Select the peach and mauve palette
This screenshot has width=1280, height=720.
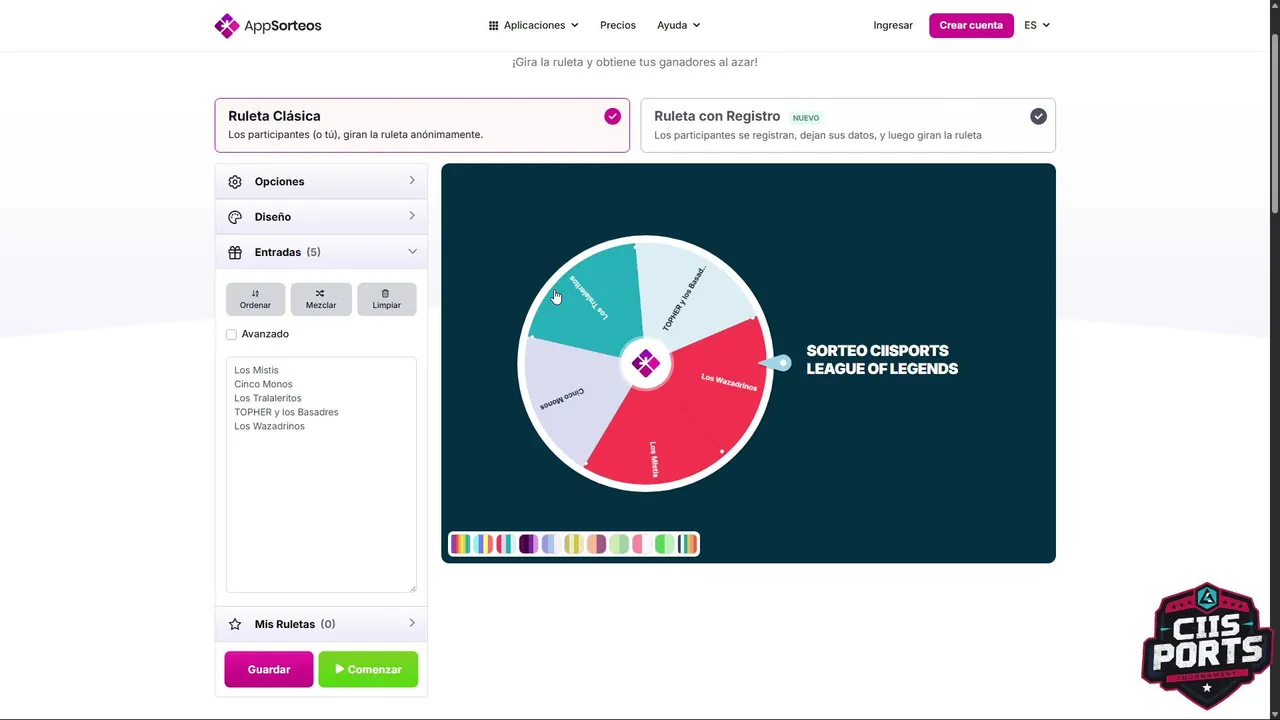pos(597,544)
